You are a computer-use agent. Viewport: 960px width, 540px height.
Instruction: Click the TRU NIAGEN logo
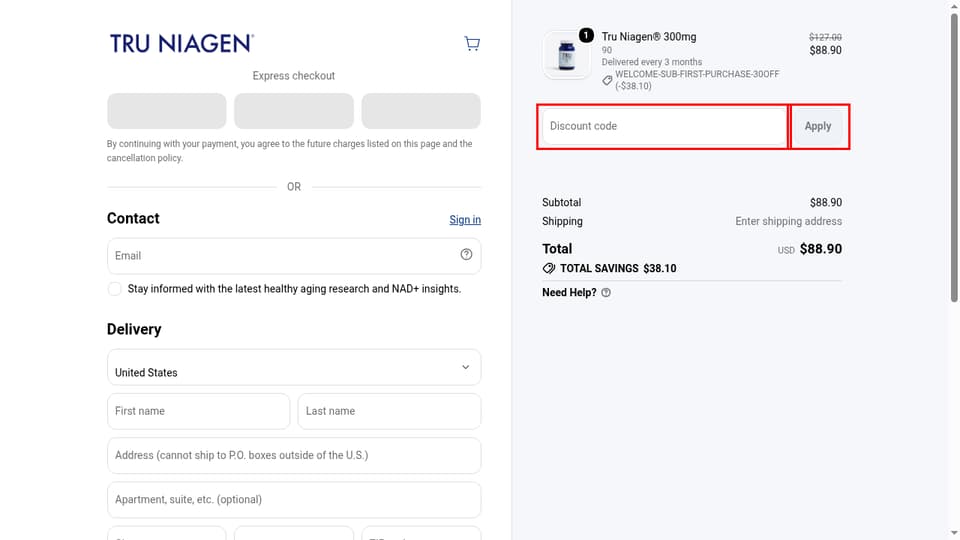tap(182, 43)
